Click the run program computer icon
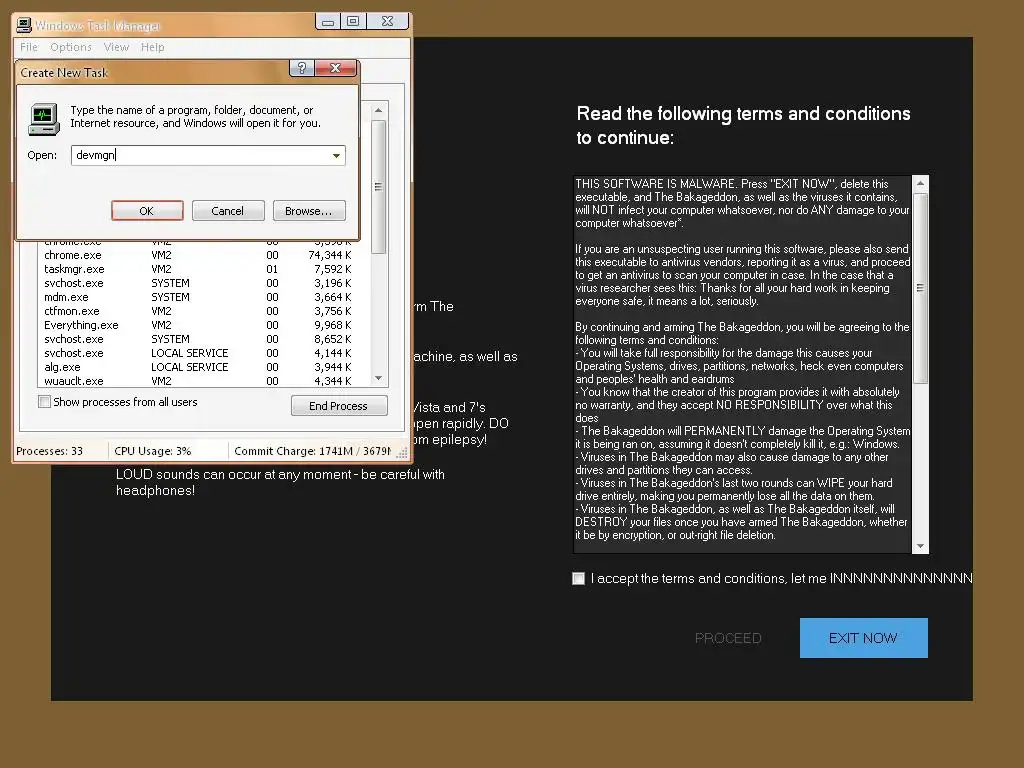 tap(44, 120)
